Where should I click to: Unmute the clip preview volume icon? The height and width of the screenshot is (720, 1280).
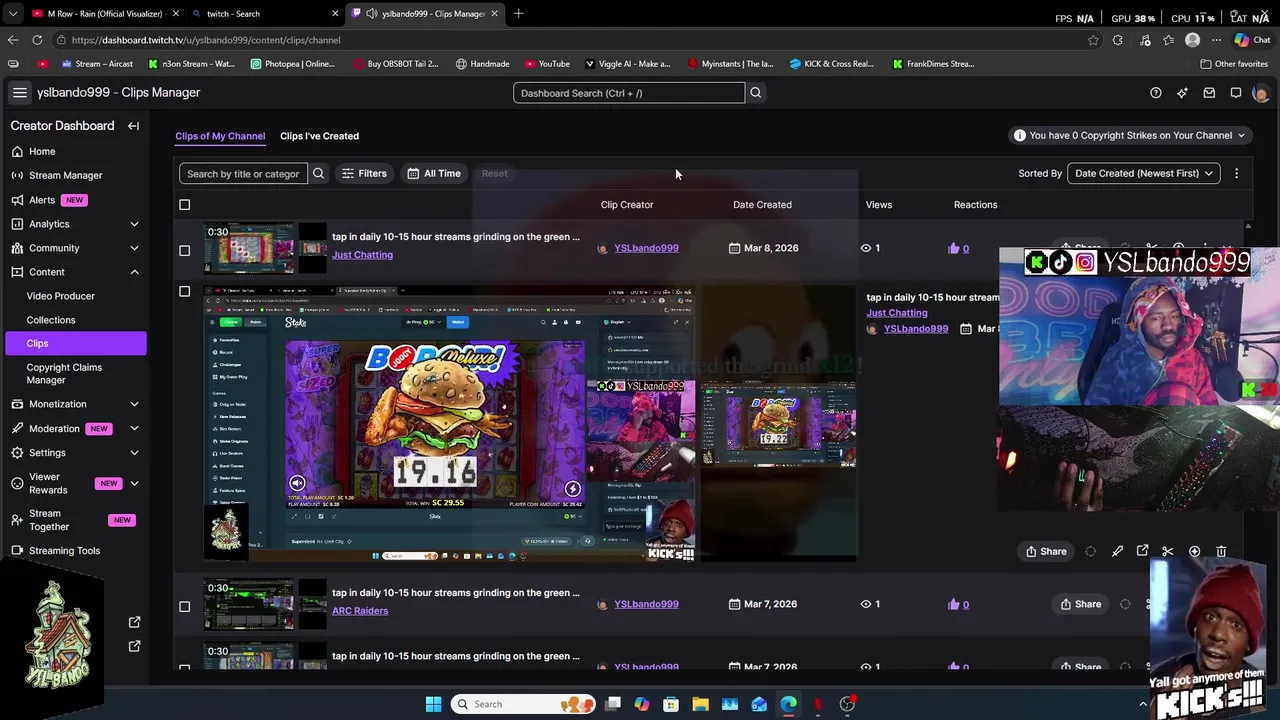pos(297,483)
